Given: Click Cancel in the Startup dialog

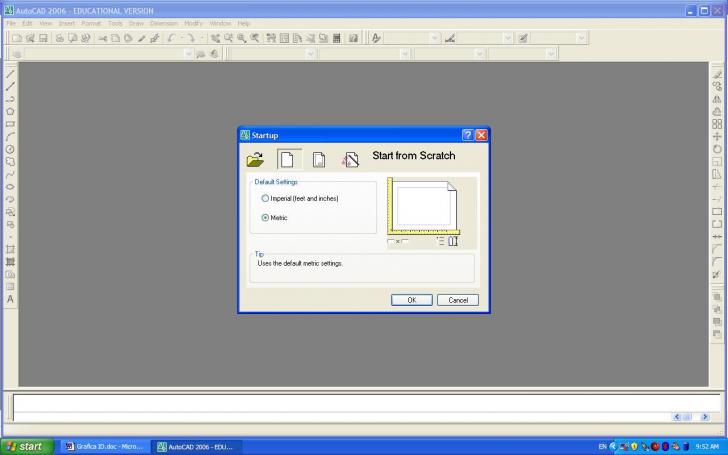Looking at the screenshot, I should click(458, 300).
